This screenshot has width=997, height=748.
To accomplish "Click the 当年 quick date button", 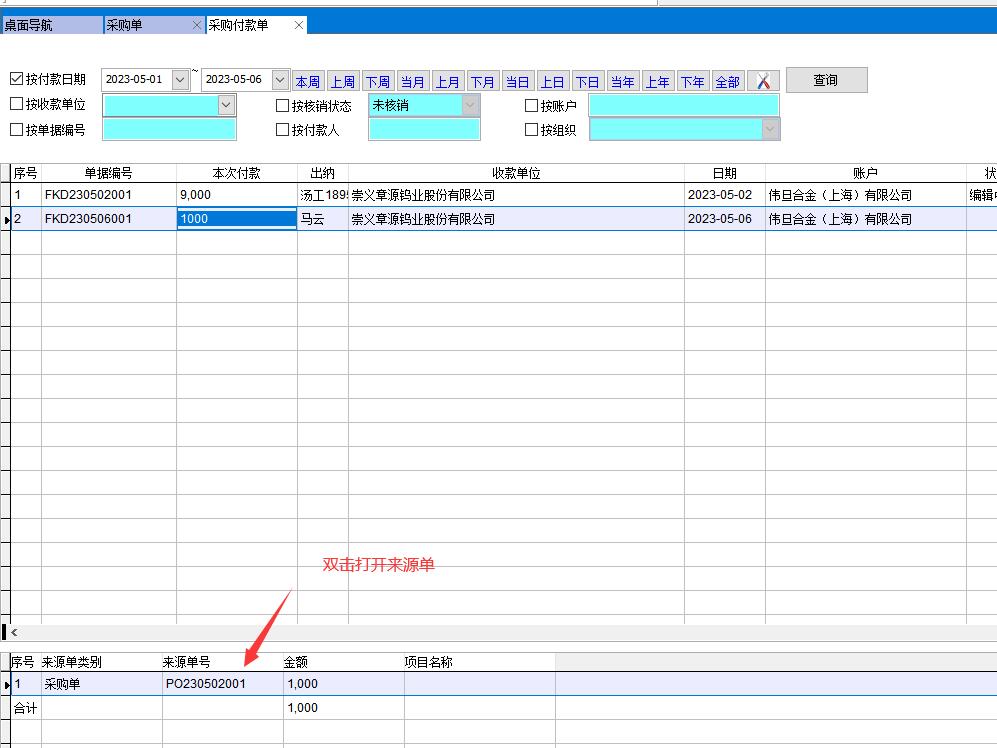I will coord(622,82).
